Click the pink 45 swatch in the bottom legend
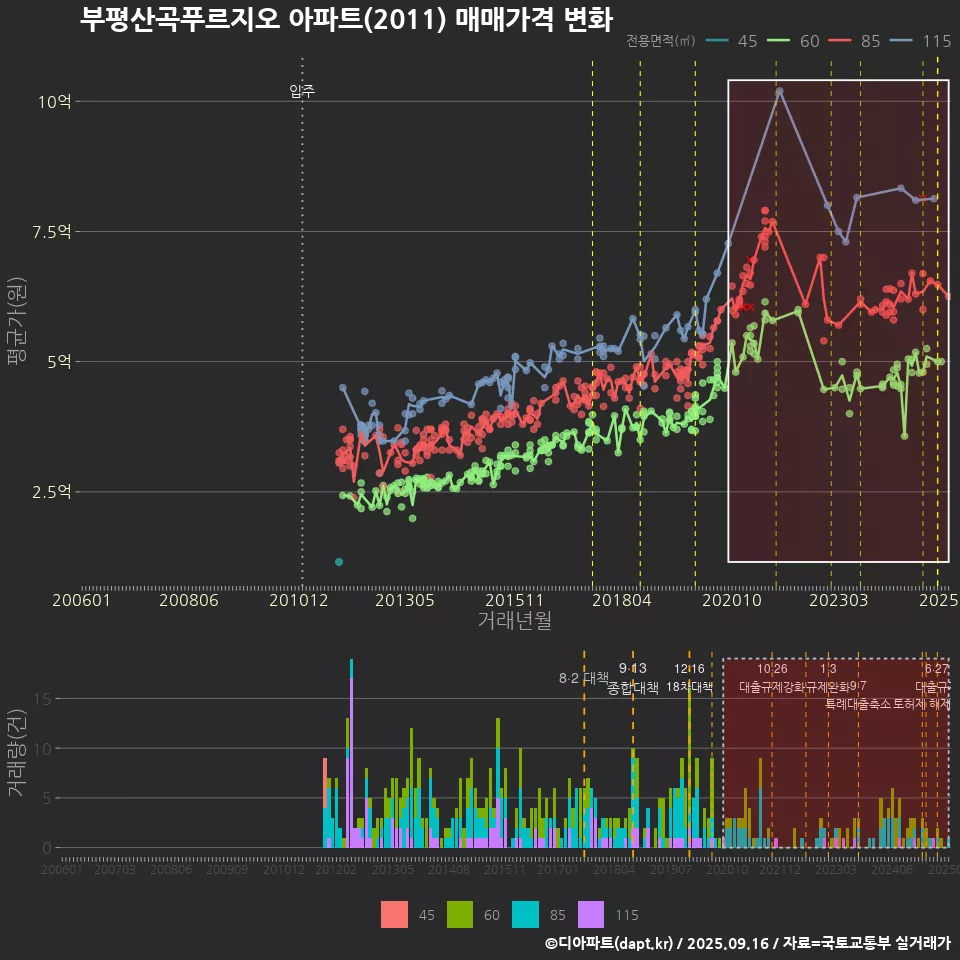Image resolution: width=960 pixels, height=960 pixels. click(394, 914)
